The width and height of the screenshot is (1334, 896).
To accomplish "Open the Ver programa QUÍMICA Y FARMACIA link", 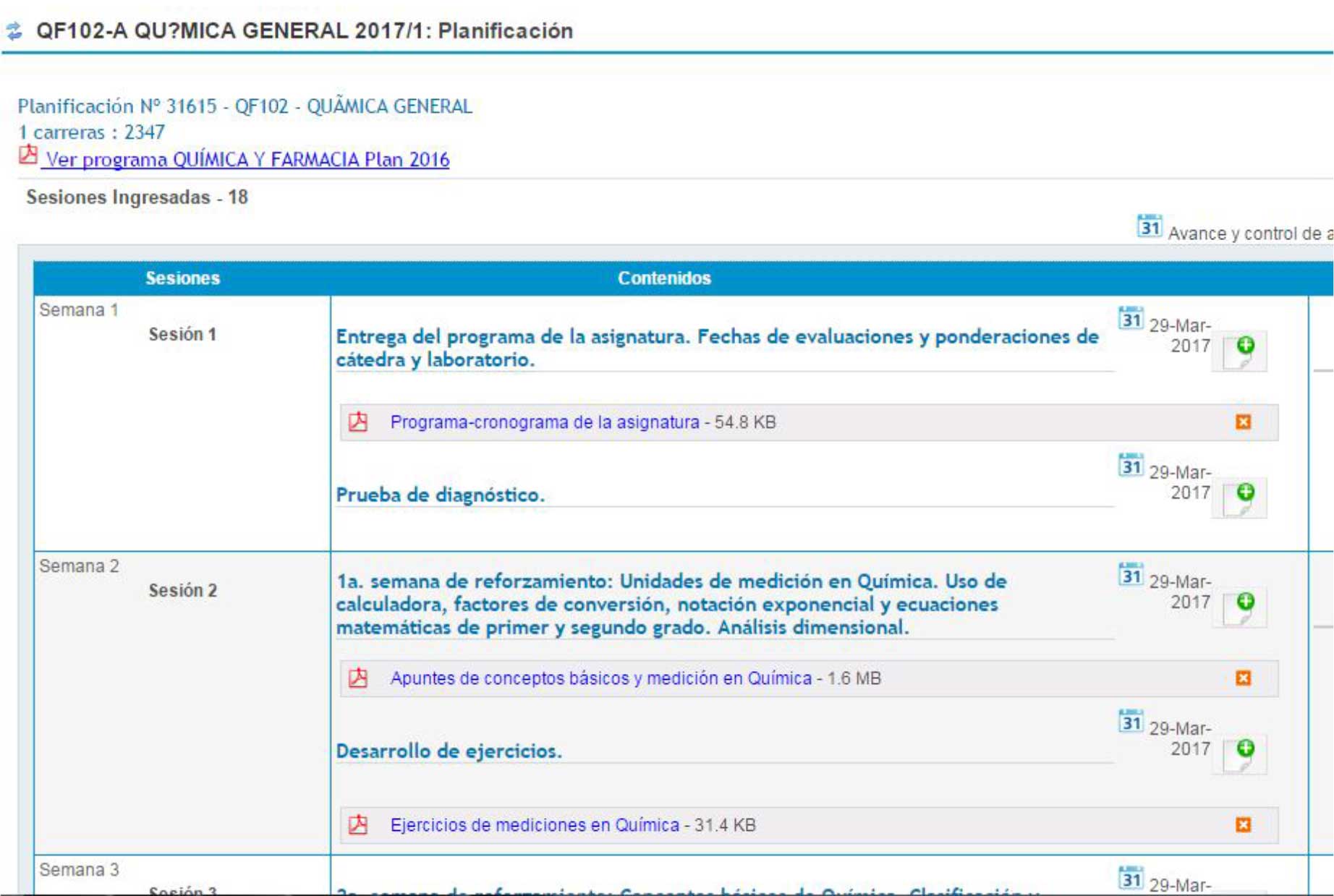I will (x=247, y=160).
